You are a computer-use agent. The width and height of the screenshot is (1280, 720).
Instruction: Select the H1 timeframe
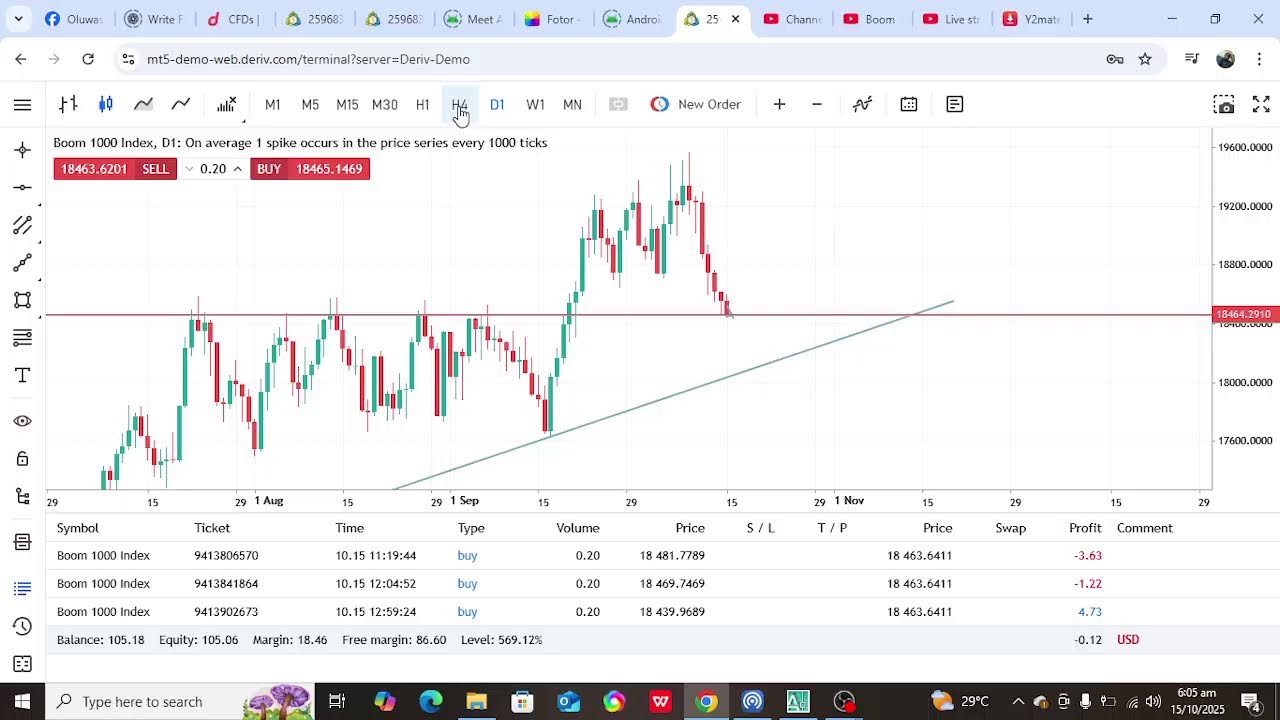point(422,104)
